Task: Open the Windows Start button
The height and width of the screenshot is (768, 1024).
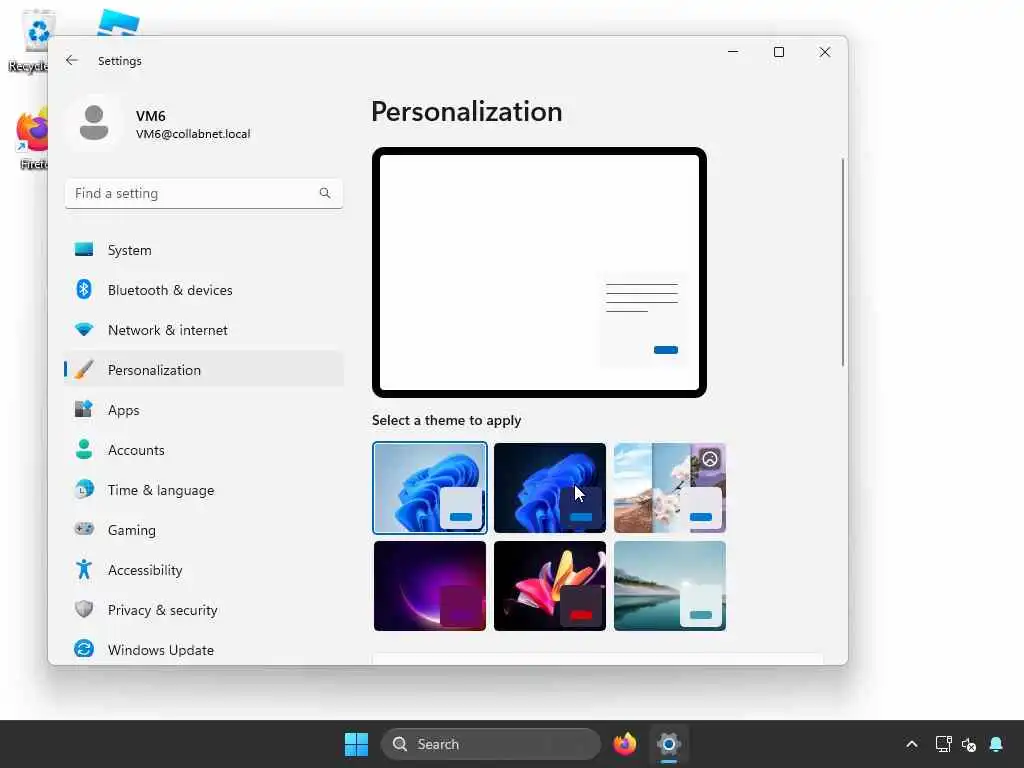Action: coord(357,744)
